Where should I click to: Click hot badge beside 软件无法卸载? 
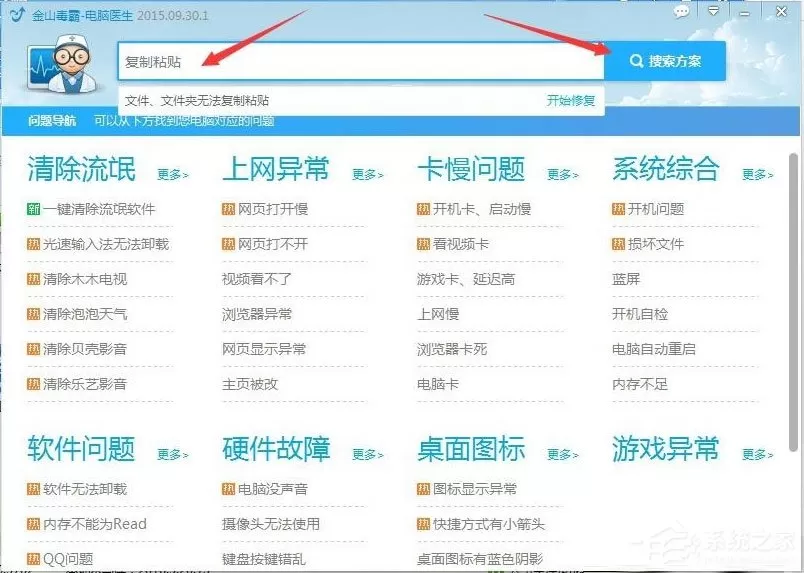(x=33, y=489)
